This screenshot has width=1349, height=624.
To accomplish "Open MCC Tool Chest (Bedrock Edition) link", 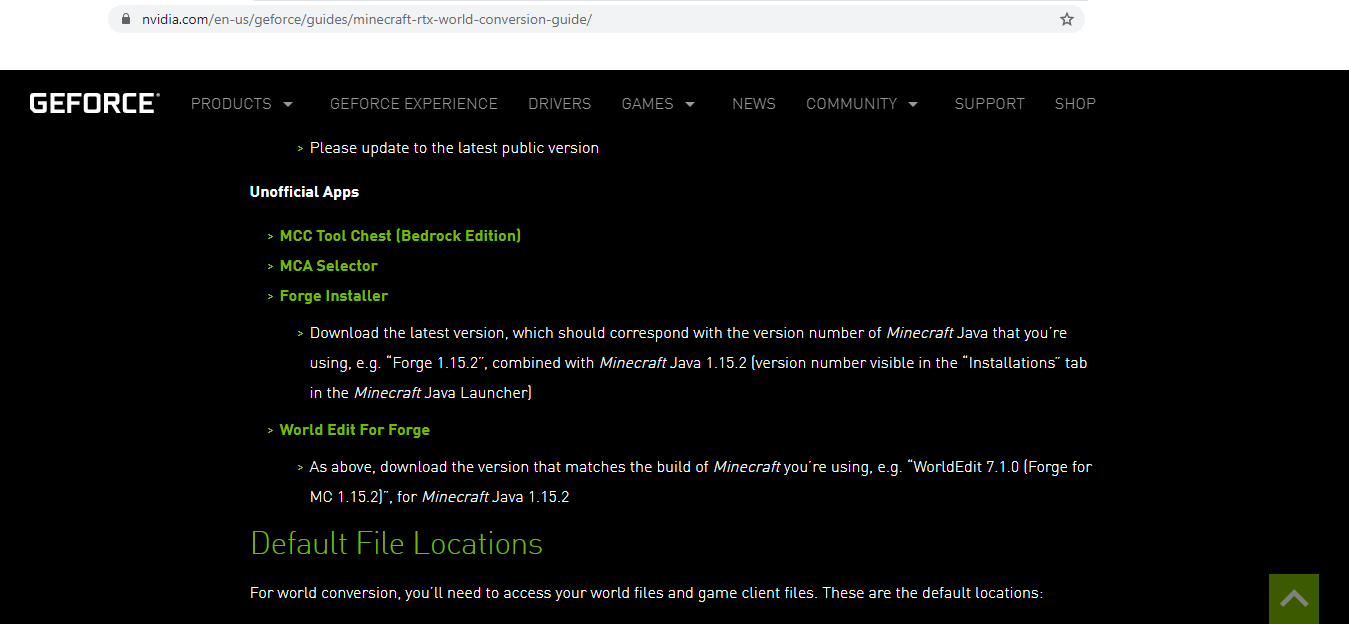I will (x=400, y=236).
